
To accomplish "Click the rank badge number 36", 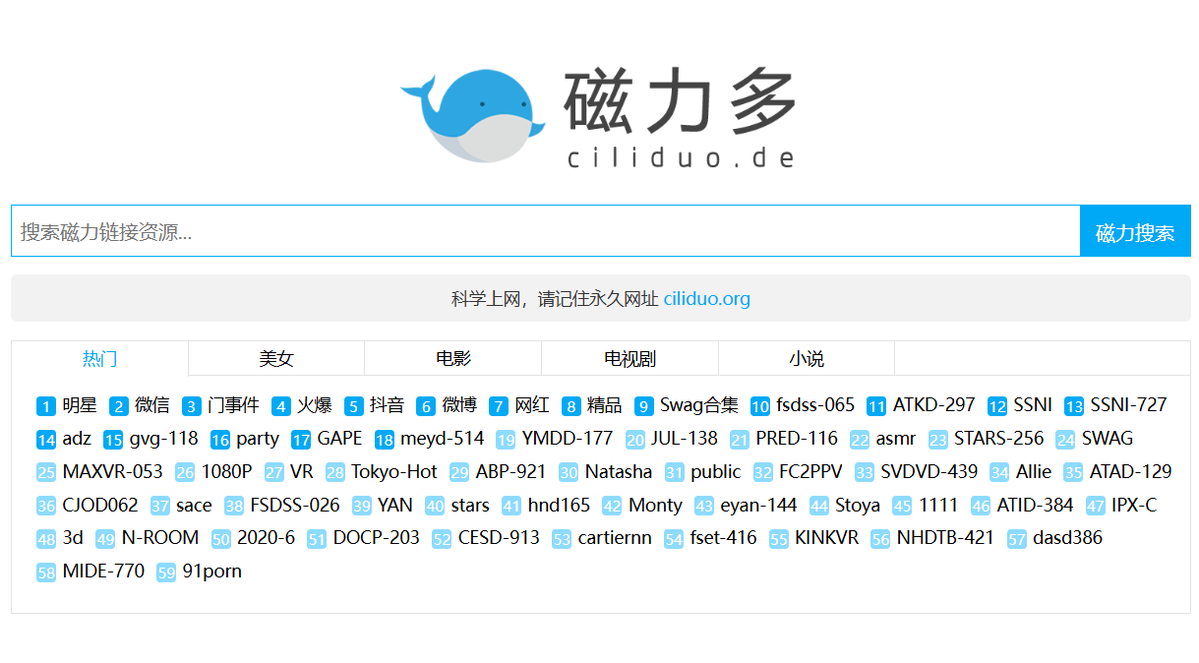I will pyautogui.click(x=46, y=506).
